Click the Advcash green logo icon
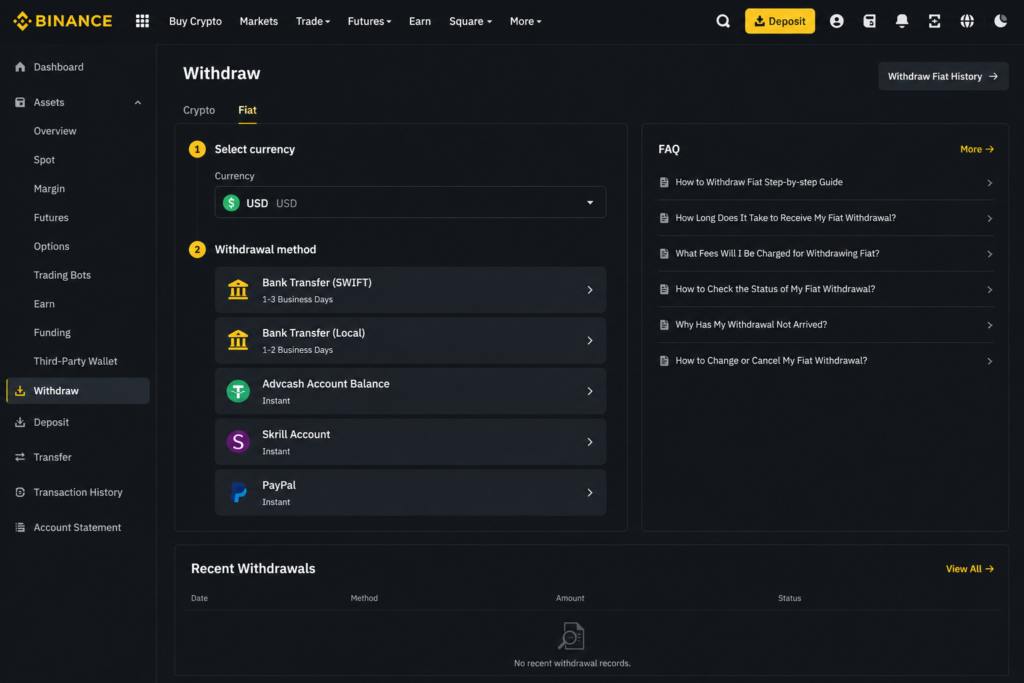 [x=238, y=390]
